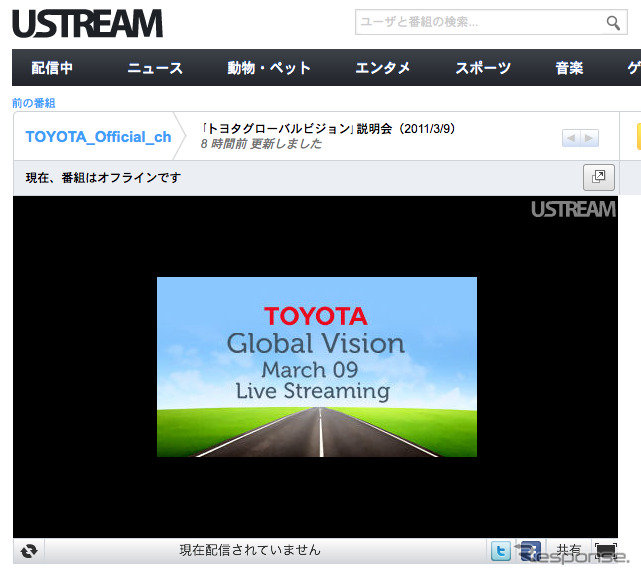Share on Twitter icon
641x576 pixels.
501,551
